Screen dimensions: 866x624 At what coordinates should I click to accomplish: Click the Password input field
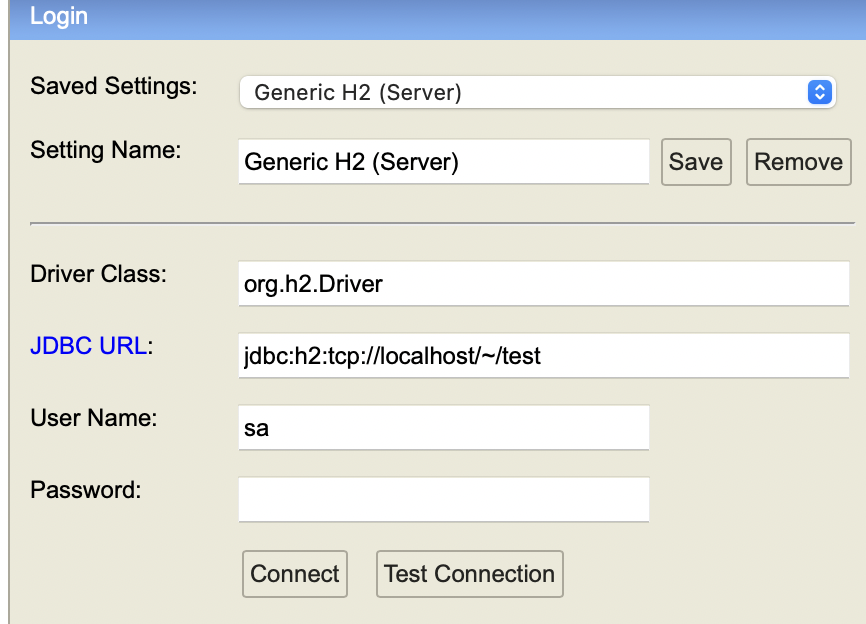pyautogui.click(x=443, y=499)
